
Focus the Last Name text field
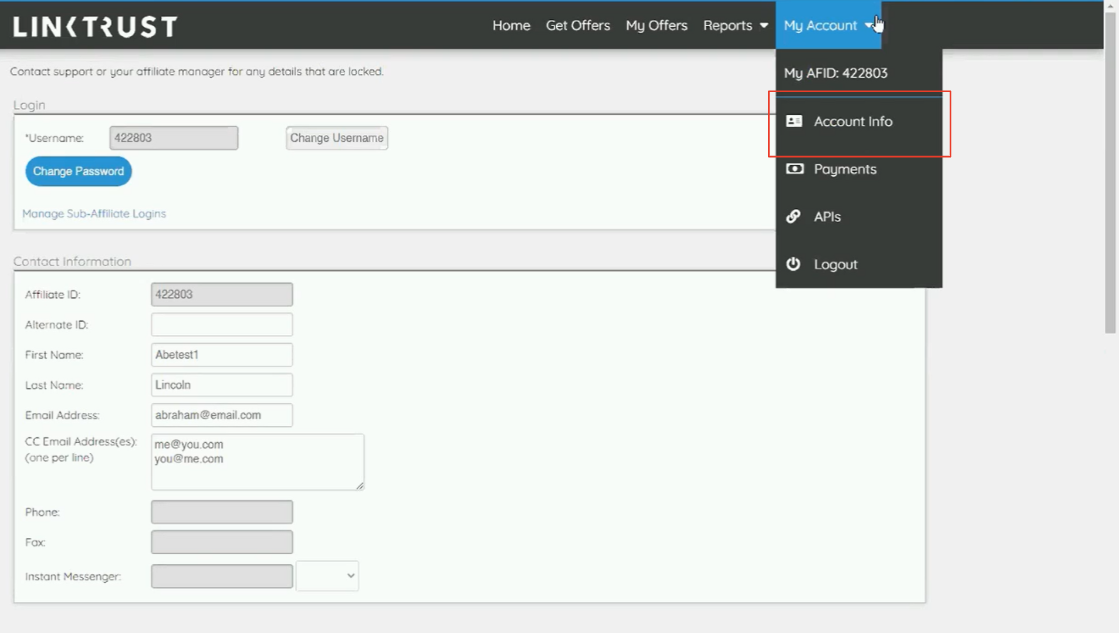point(221,385)
